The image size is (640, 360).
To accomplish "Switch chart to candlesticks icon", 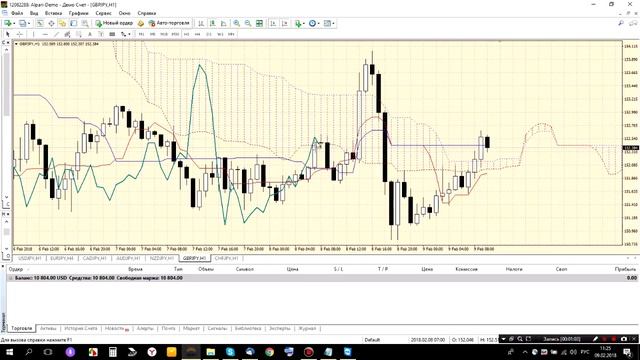I will (x=212, y=23).
